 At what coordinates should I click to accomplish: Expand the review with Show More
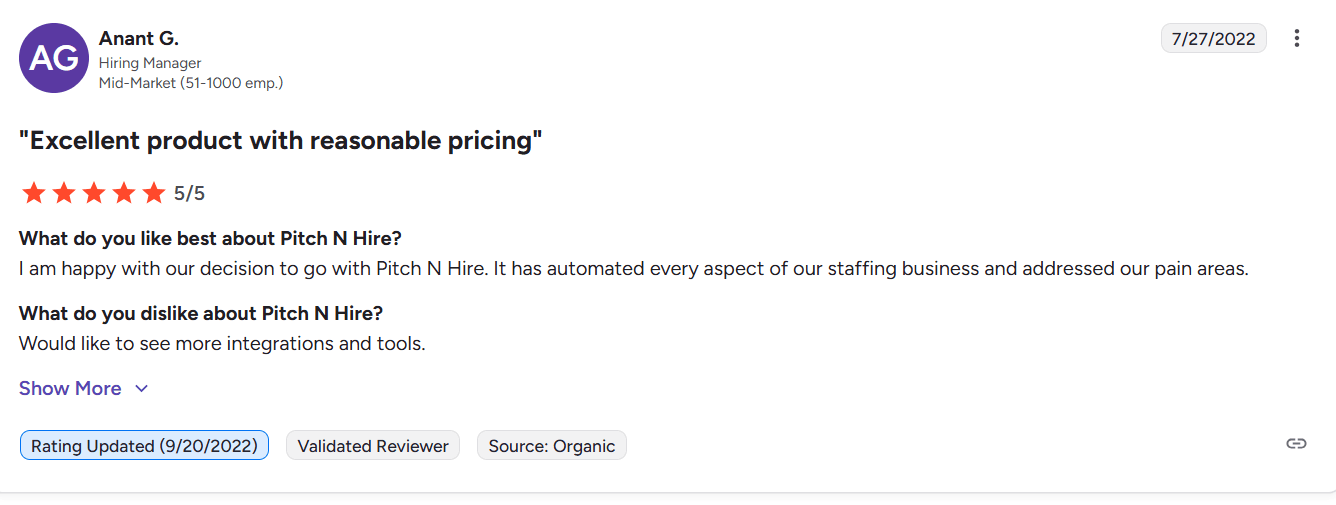click(70, 388)
